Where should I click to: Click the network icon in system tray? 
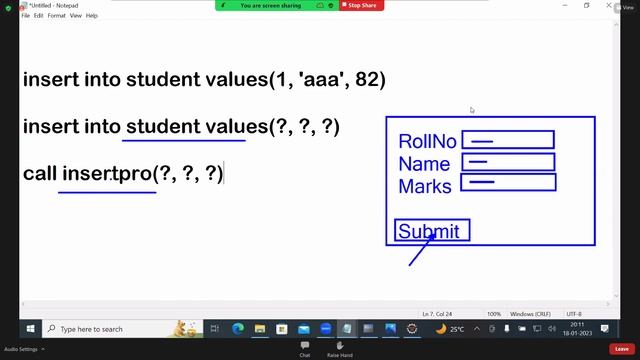[537, 329]
